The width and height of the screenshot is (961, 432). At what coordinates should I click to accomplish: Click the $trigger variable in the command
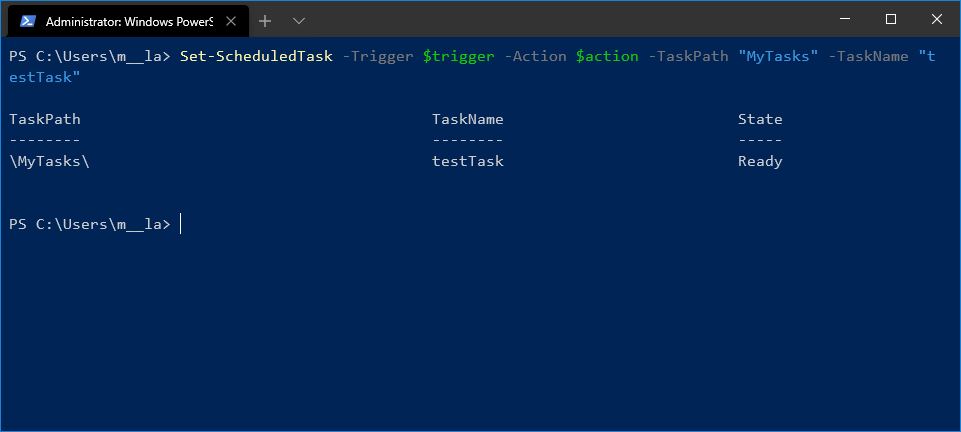click(458, 56)
